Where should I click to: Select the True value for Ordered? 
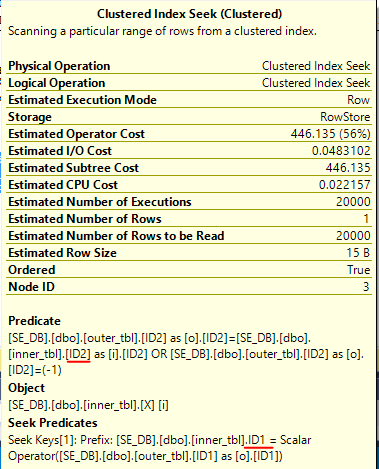pyautogui.click(x=358, y=270)
